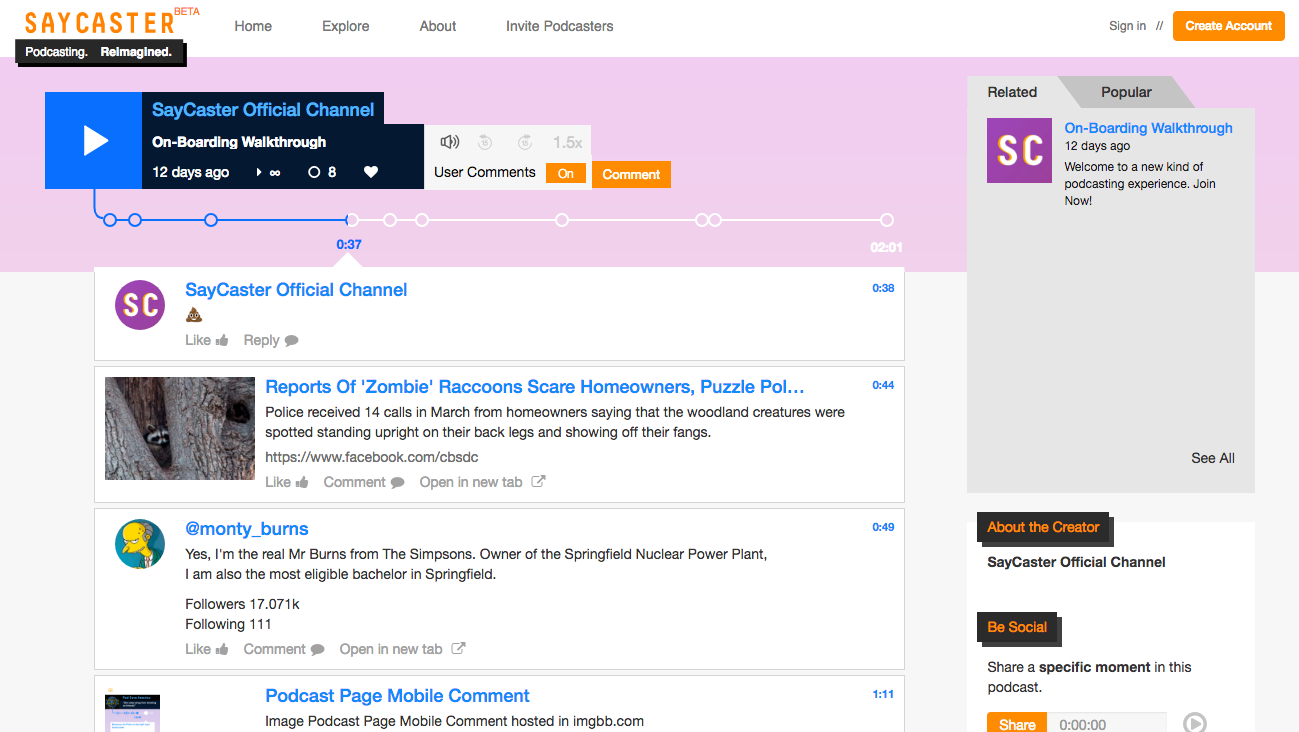
Task: Open the Explore menu item
Action: click(x=345, y=26)
